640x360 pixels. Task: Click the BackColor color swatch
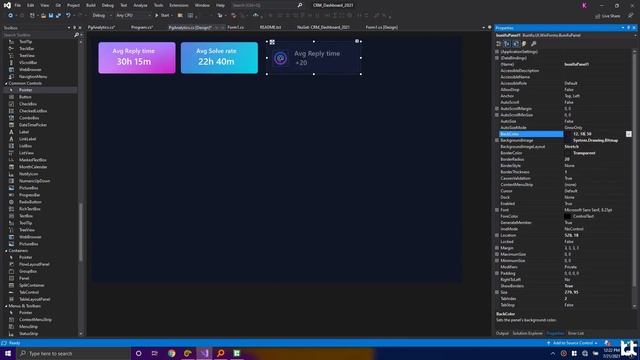coord(568,134)
